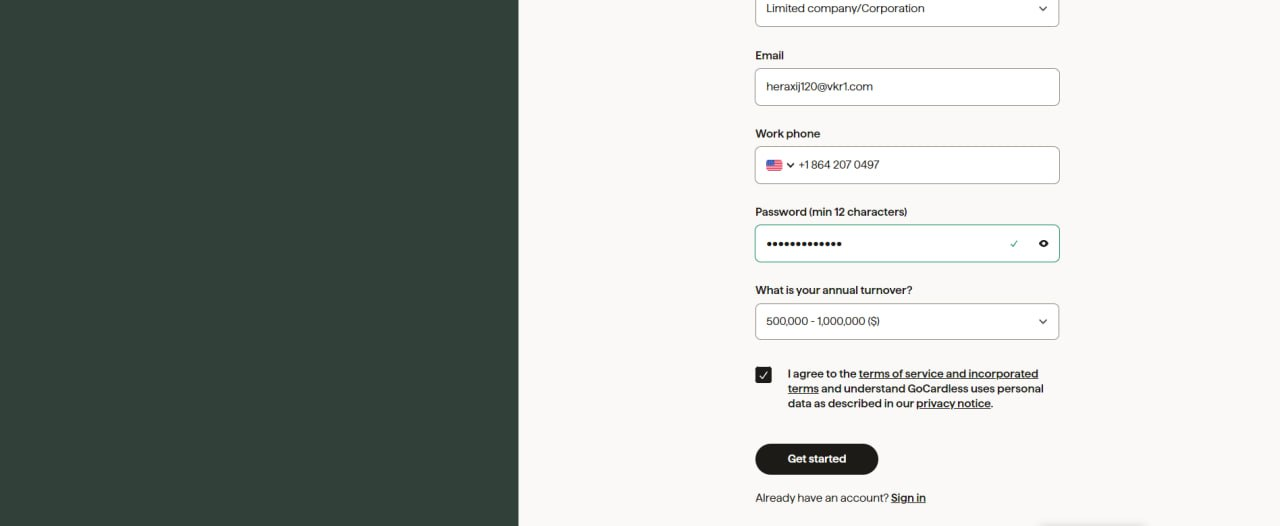This screenshot has width=1280, height=526.
Task: Click chevron arrow on Limited company/Corporation field
Action: coord(1043,9)
